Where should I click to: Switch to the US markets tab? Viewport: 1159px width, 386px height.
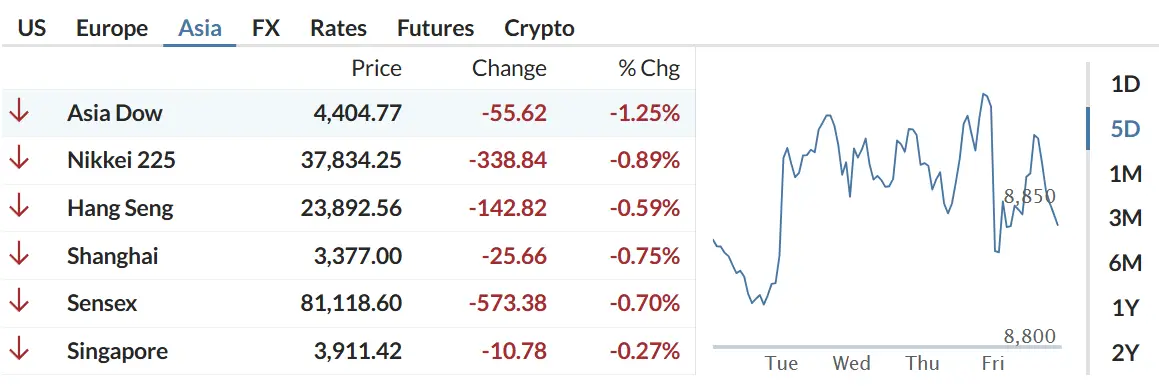coord(32,28)
